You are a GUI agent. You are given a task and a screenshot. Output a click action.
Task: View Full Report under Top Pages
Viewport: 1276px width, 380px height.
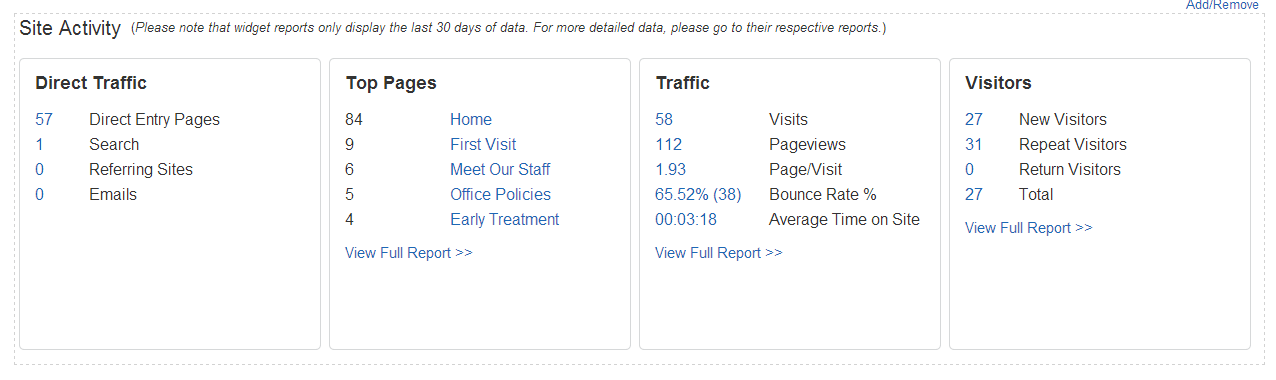click(409, 253)
